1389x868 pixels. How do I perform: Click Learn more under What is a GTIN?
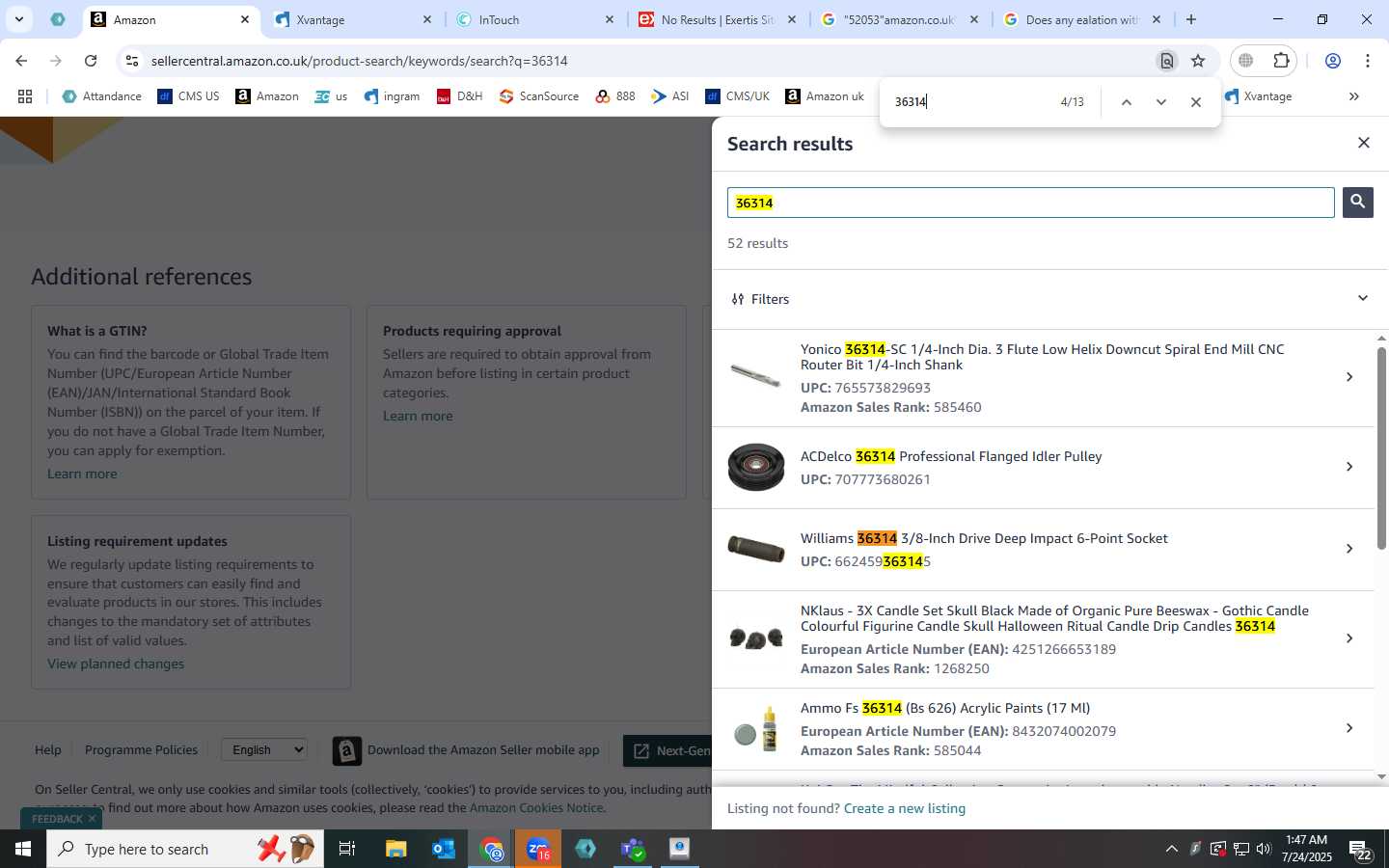(82, 474)
